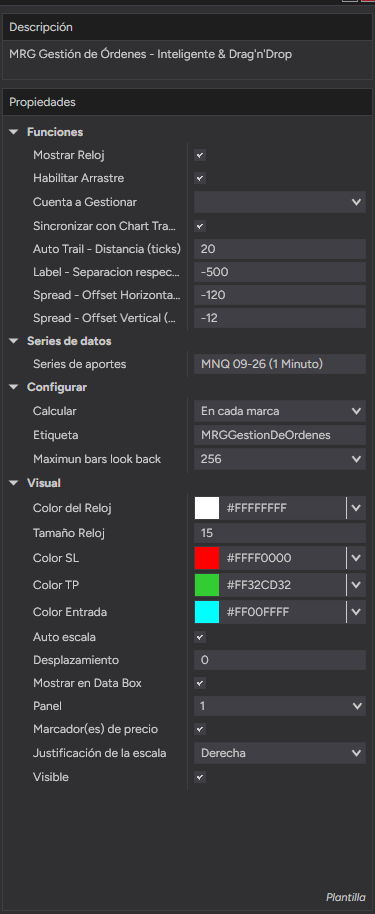The height and width of the screenshot is (914, 375).
Task: Collapse the Configurar section arrow
Action: click(x=14, y=388)
